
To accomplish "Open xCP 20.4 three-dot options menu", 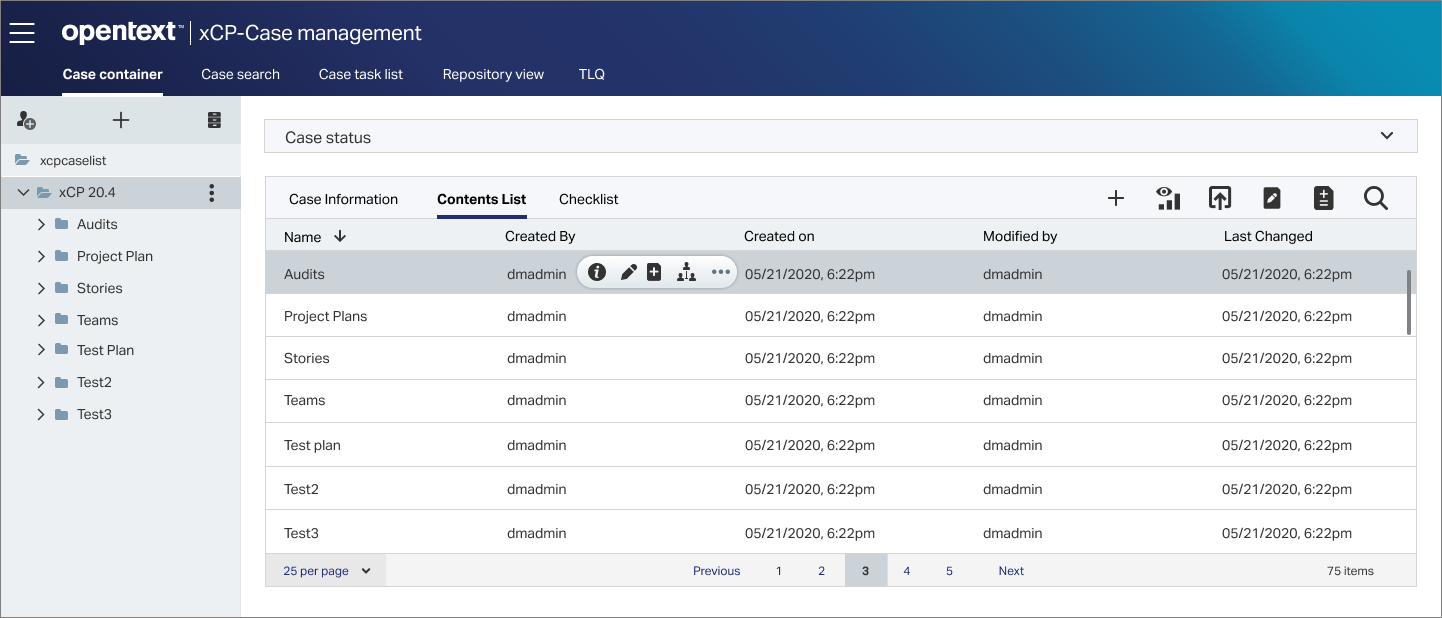I will [211, 193].
